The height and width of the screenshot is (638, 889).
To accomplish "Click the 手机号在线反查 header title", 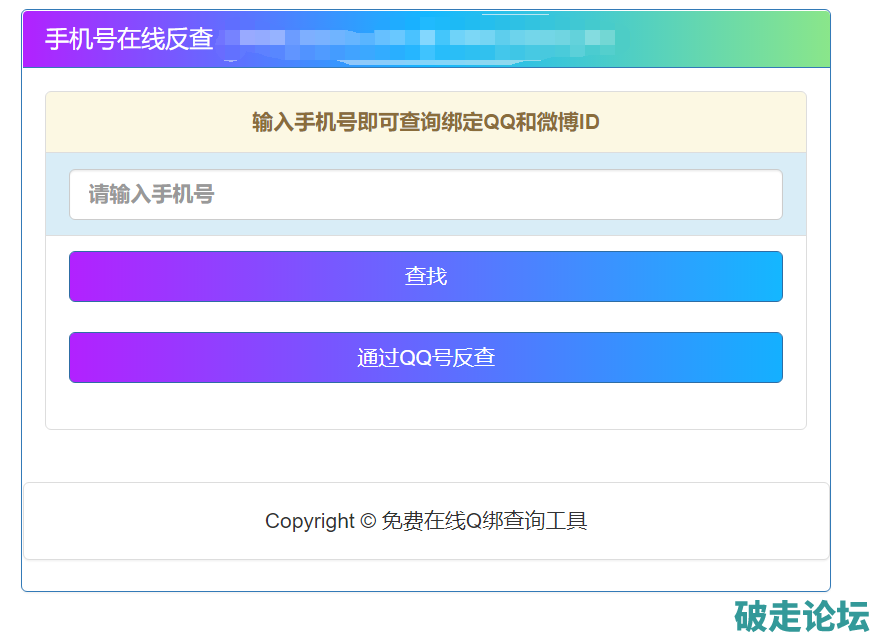I will click(x=129, y=39).
